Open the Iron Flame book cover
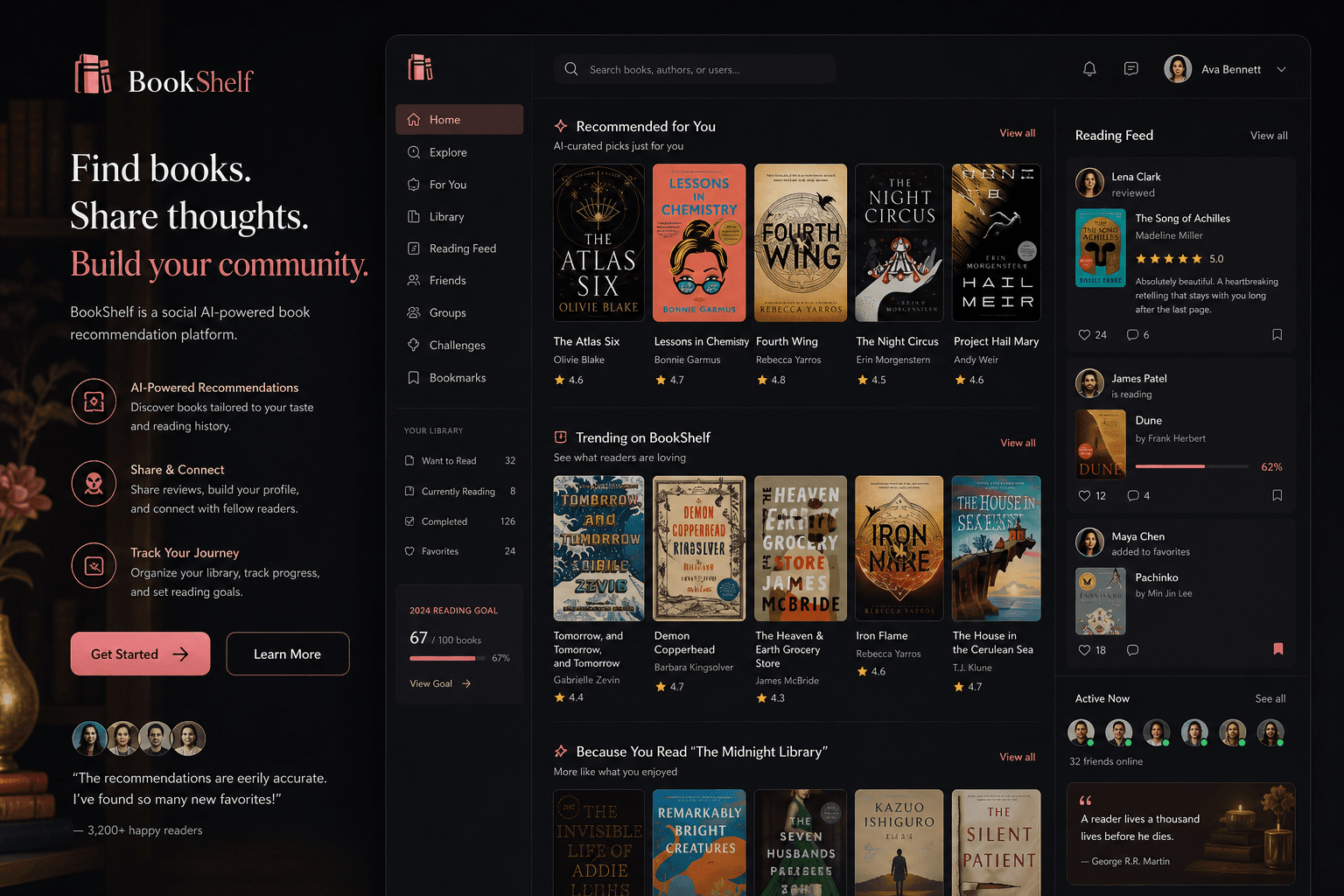This screenshot has height=896, width=1344. [x=899, y=549]
